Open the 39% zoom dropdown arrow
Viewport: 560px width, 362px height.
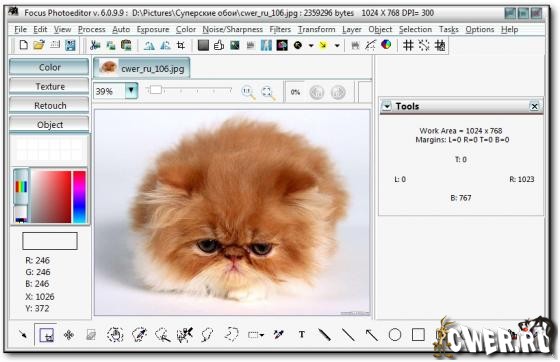(x=131, y=91)
